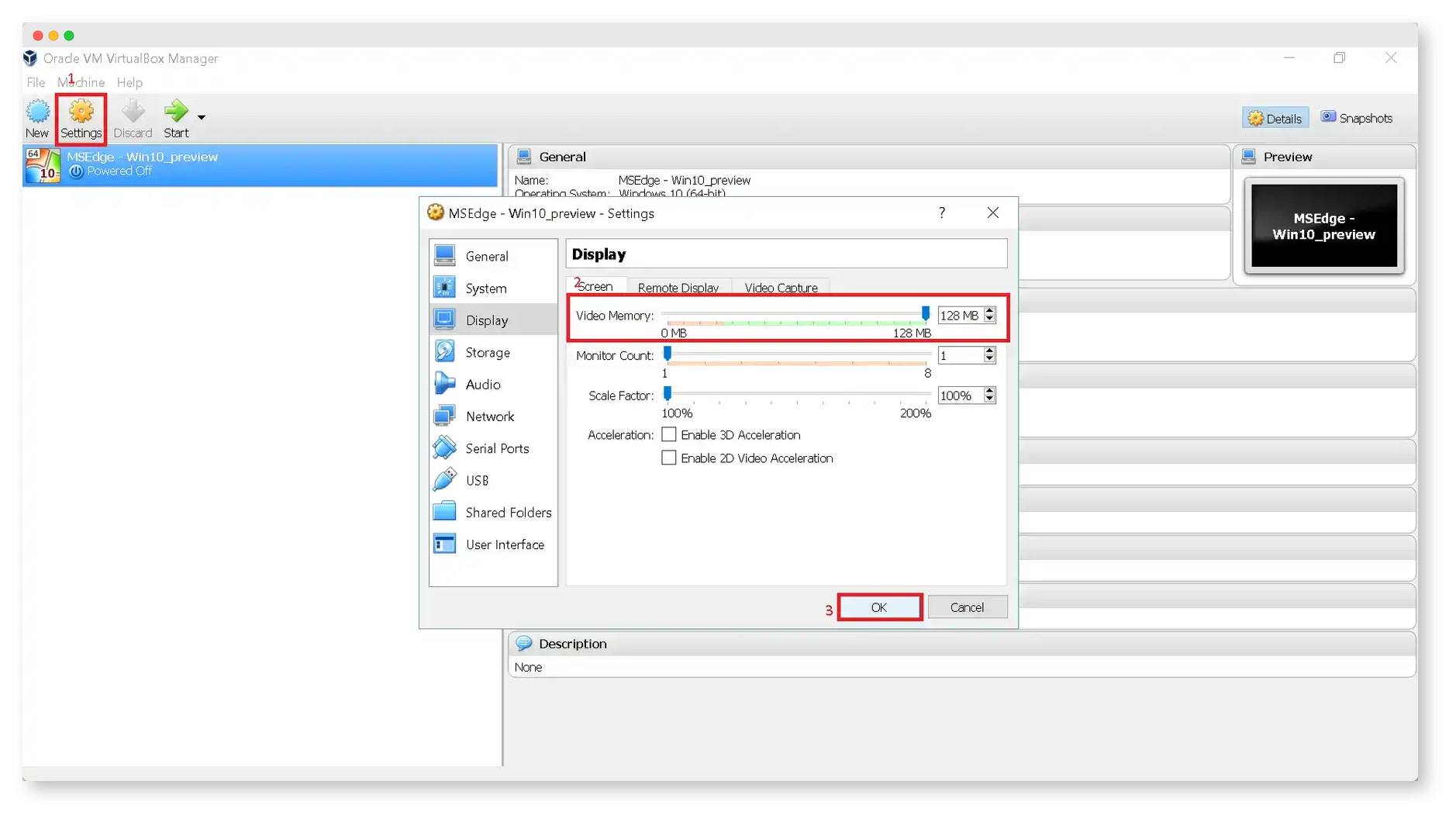Screen dimensions: 1456x819
Task: Increase Video Memory with up stepper arrow
Action: (989, 311)
